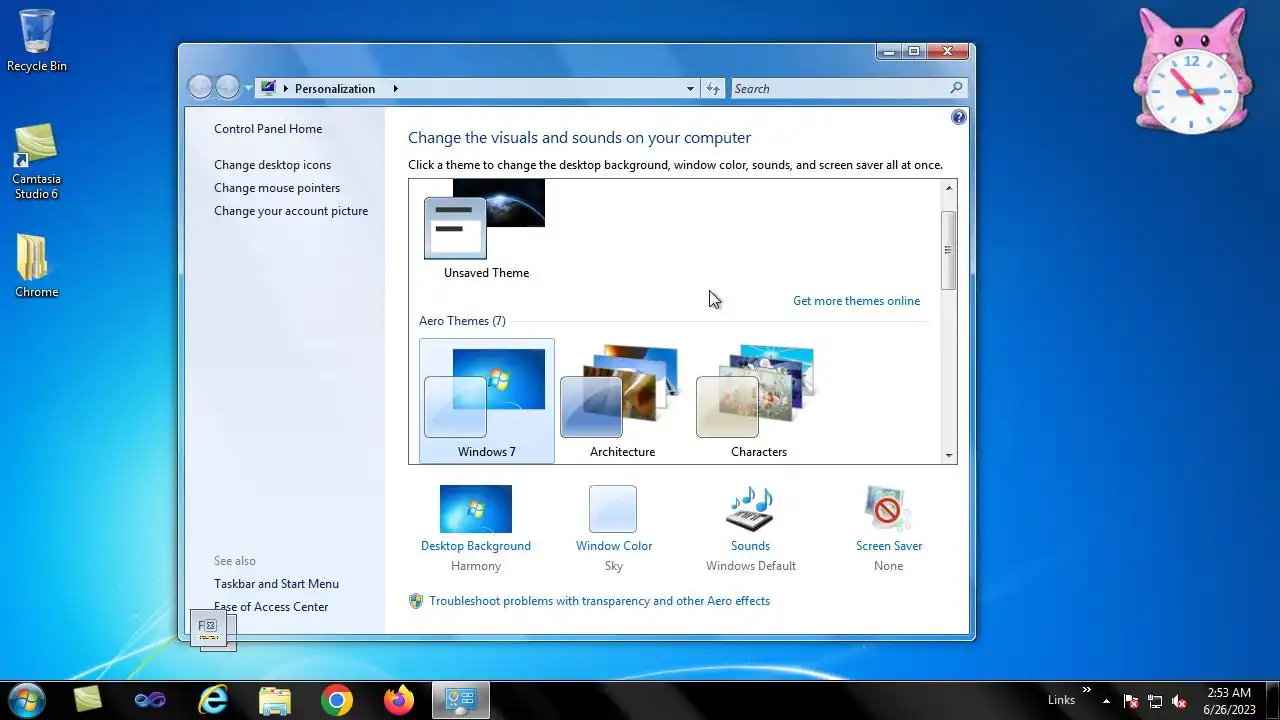1280x720 pixels.
Task: Open the taskbar clock 2:53 AM
Action: [1229, 701]
